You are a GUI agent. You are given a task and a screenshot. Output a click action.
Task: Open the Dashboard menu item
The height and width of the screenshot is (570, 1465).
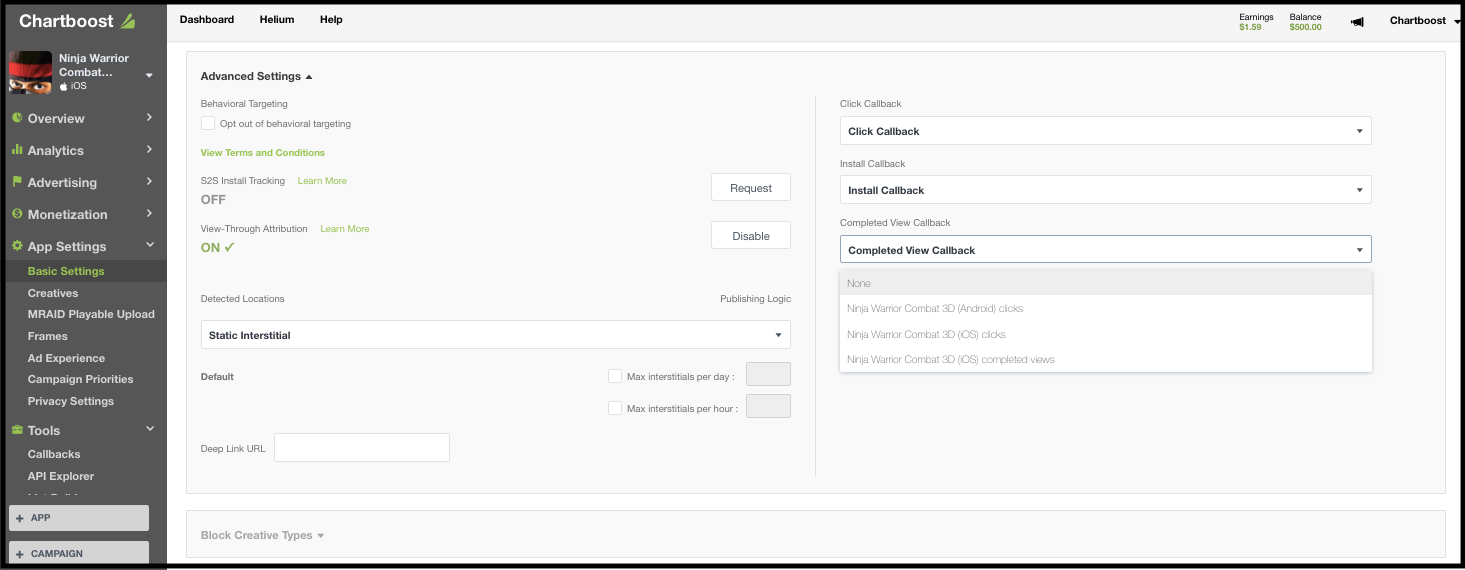coord(207,19)
